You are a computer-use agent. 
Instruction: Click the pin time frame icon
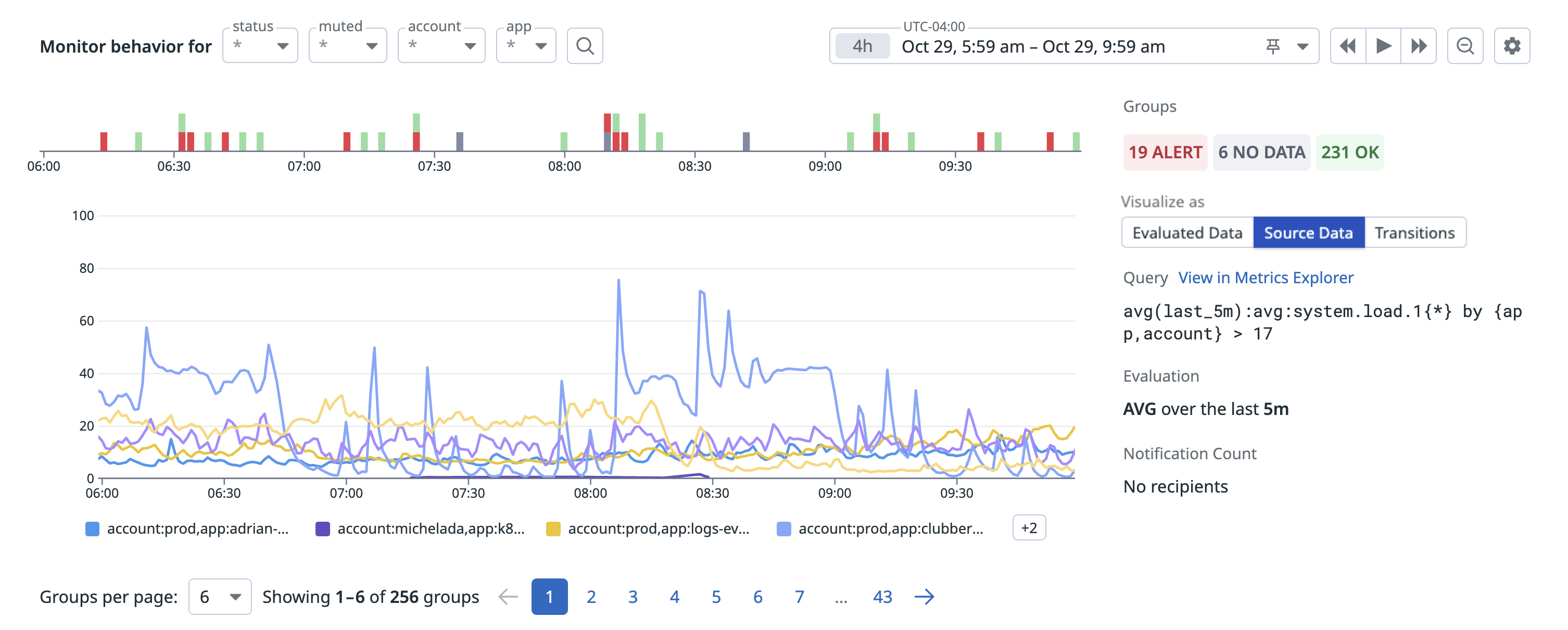click(1274, 46)
